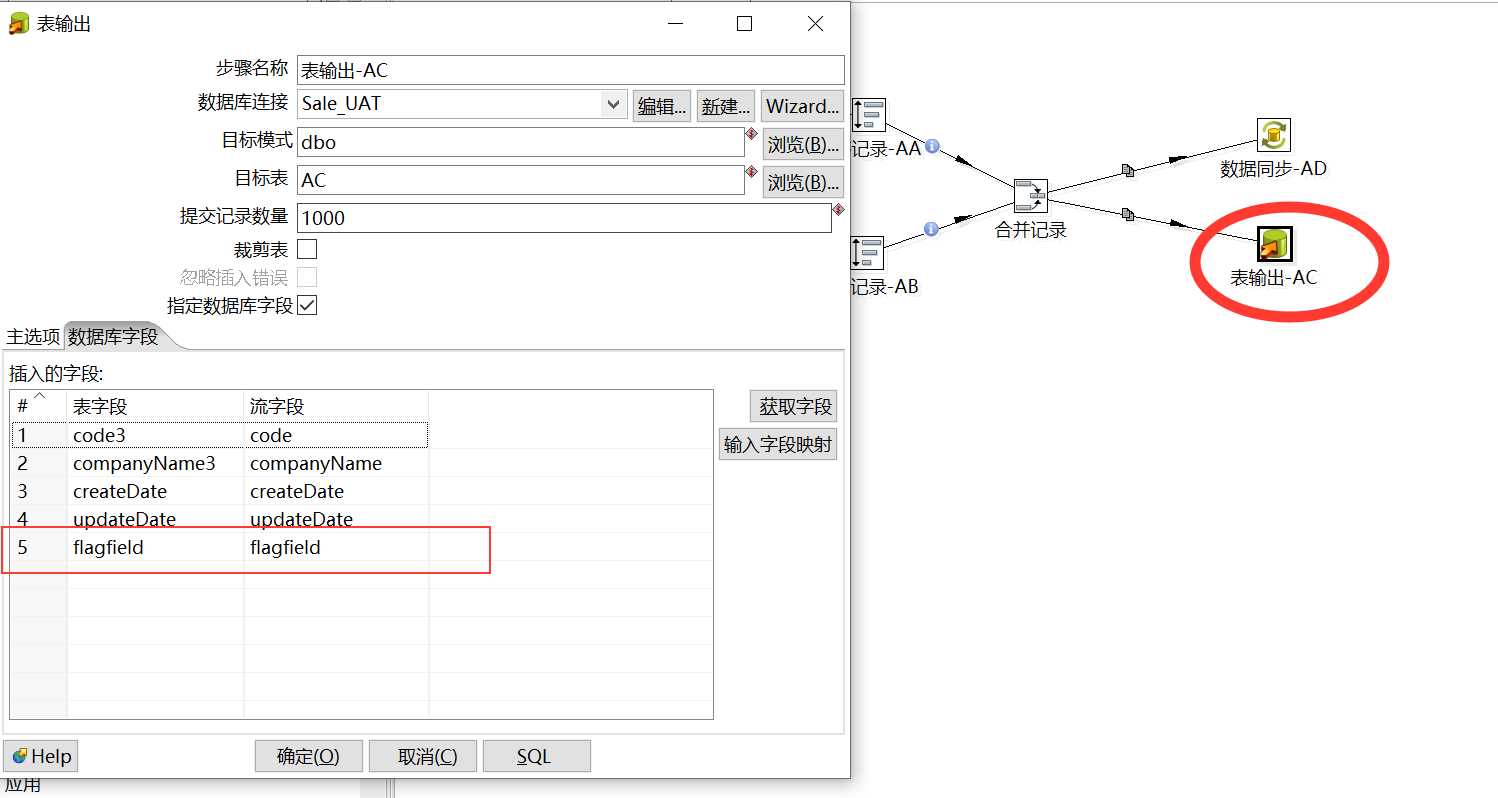
Task: Click the 记录-AB sort step icon
Action: click(868, 253)
